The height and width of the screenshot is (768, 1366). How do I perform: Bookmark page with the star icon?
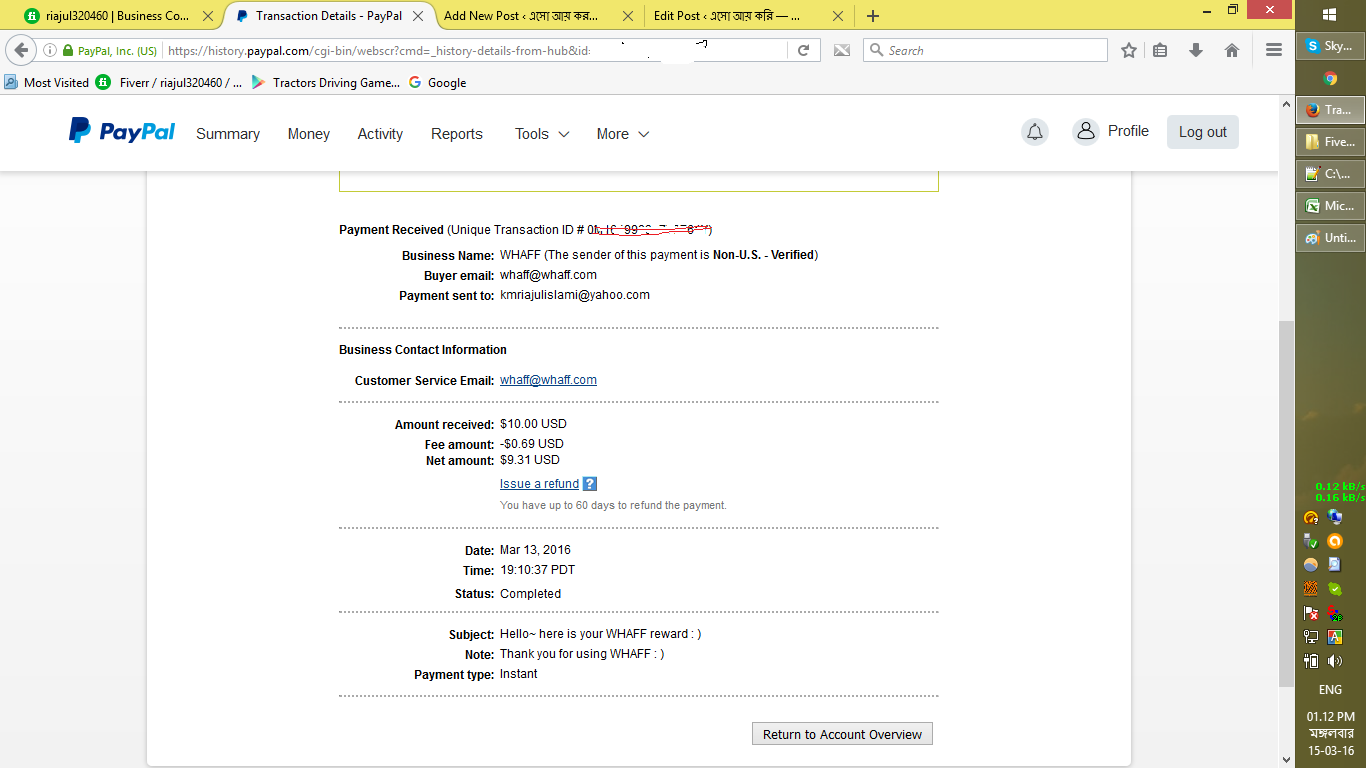tap(1129, 50)
